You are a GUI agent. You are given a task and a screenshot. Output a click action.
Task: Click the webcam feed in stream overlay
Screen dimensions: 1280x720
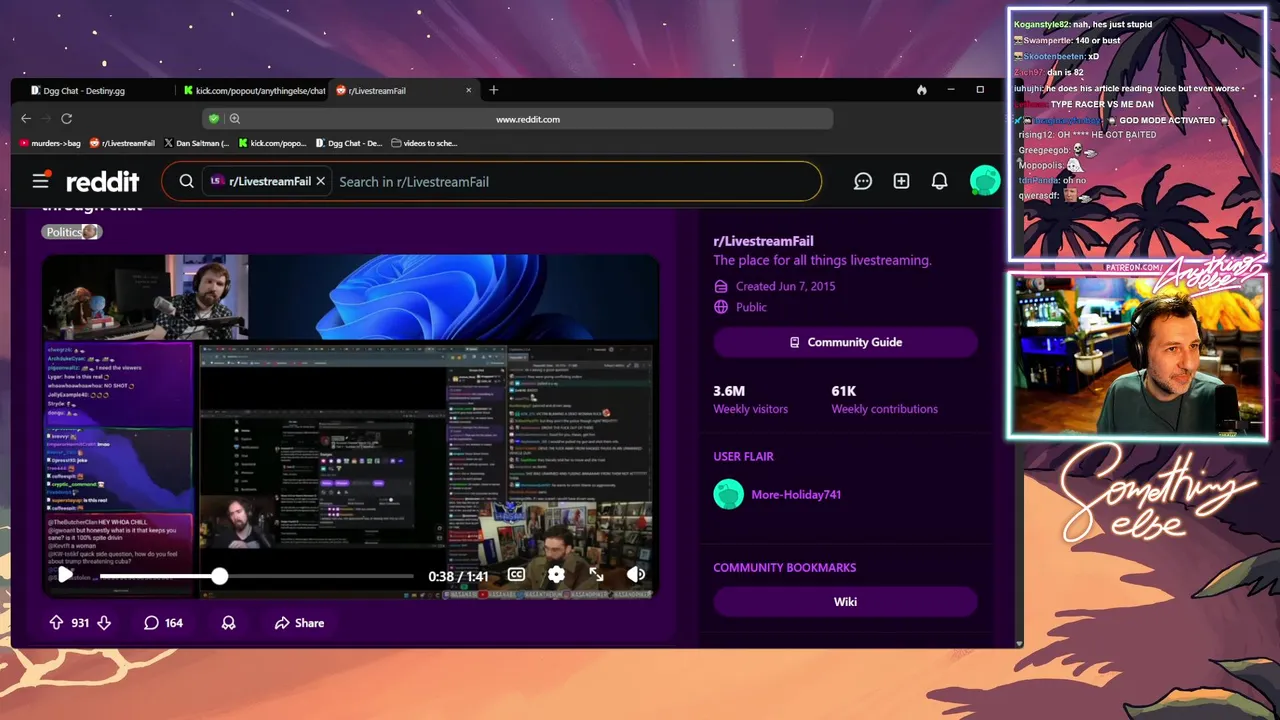click(1136, 356)
